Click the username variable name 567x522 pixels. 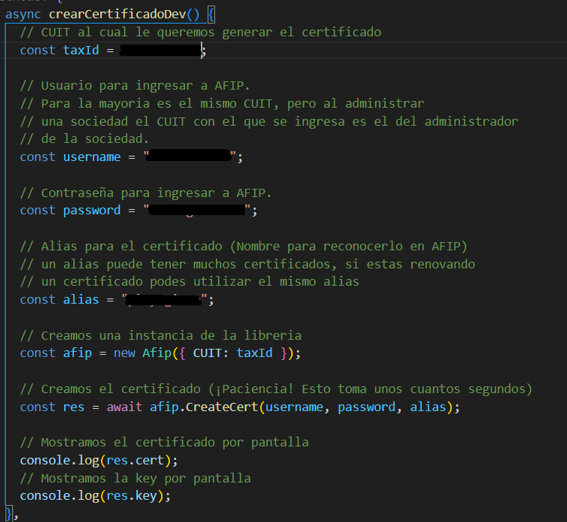pyautogui.click(x=92, y=157)
